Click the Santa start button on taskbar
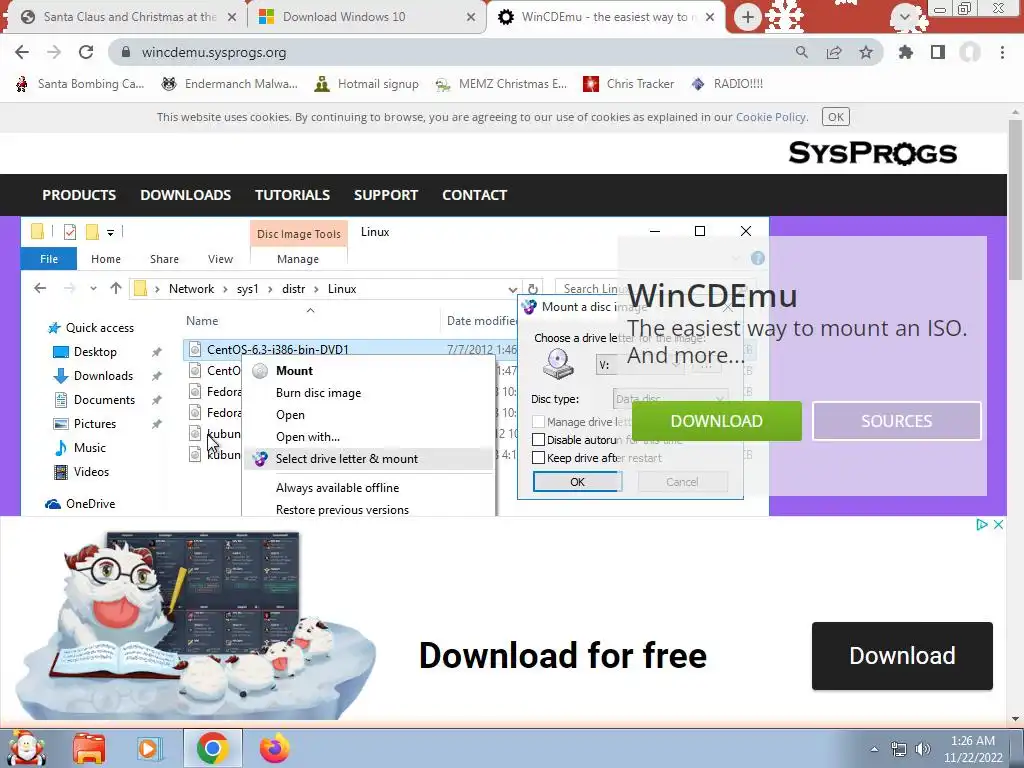The width and height of the screenshot is (1024, 768). click(x=26, y=748)
